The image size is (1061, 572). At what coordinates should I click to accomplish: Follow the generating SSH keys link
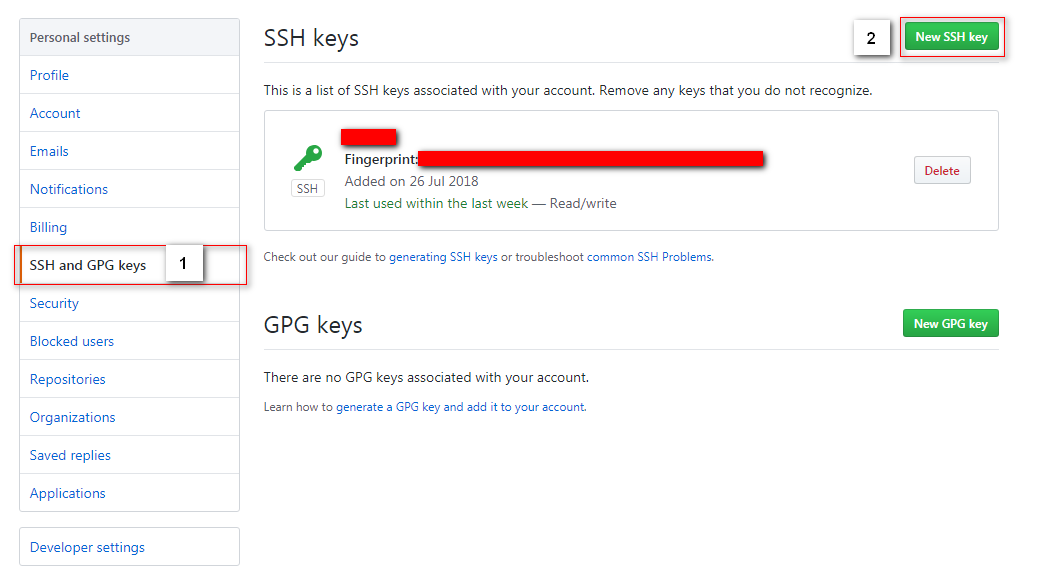click(x=443, y=257)
